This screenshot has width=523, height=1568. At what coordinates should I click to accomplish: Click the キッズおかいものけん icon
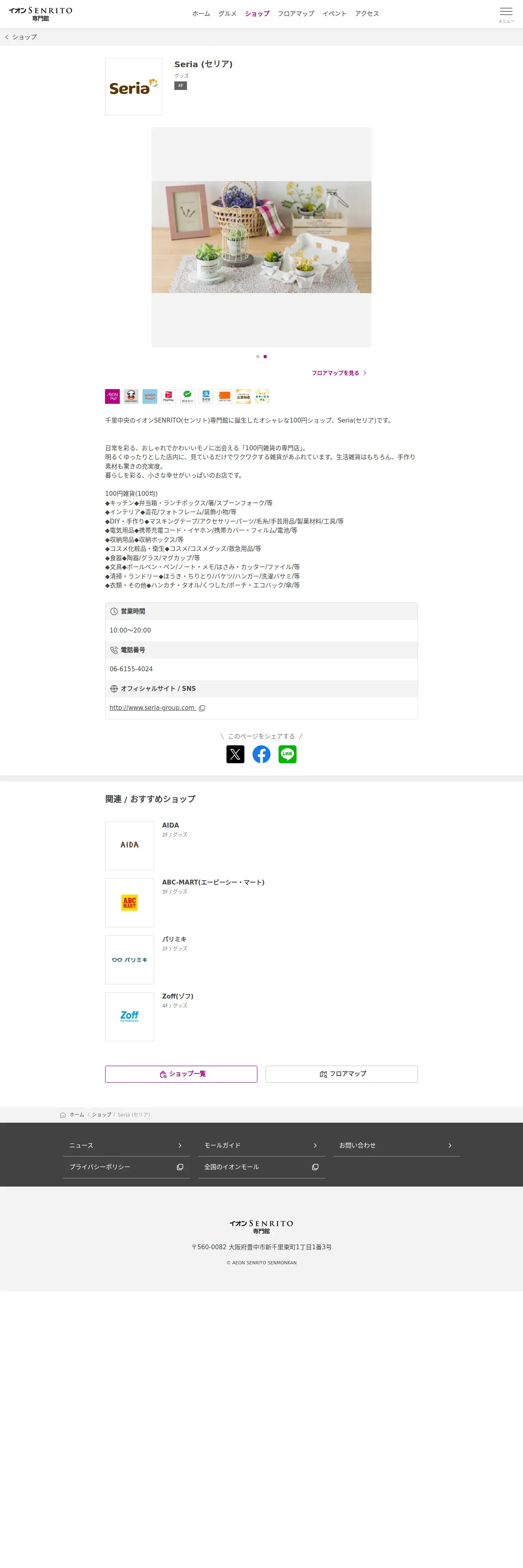point(262,396)
